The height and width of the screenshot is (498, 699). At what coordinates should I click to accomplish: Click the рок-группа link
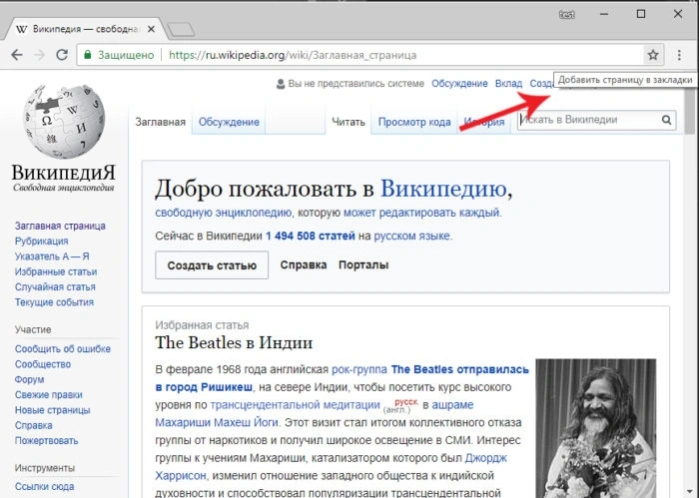[x=359, y=370]
